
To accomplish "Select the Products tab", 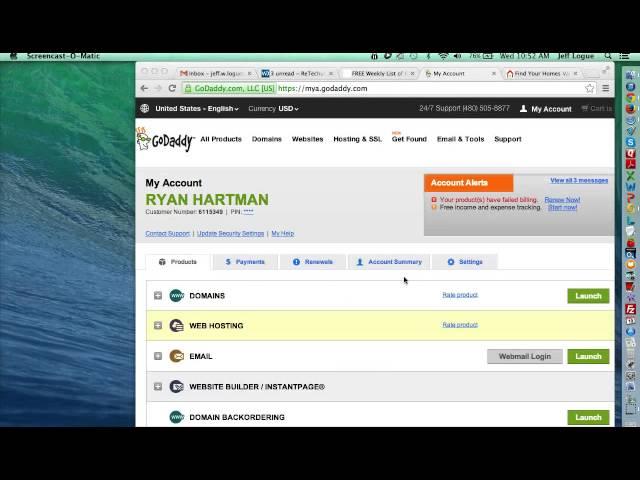I will click(x=178, y=262).
